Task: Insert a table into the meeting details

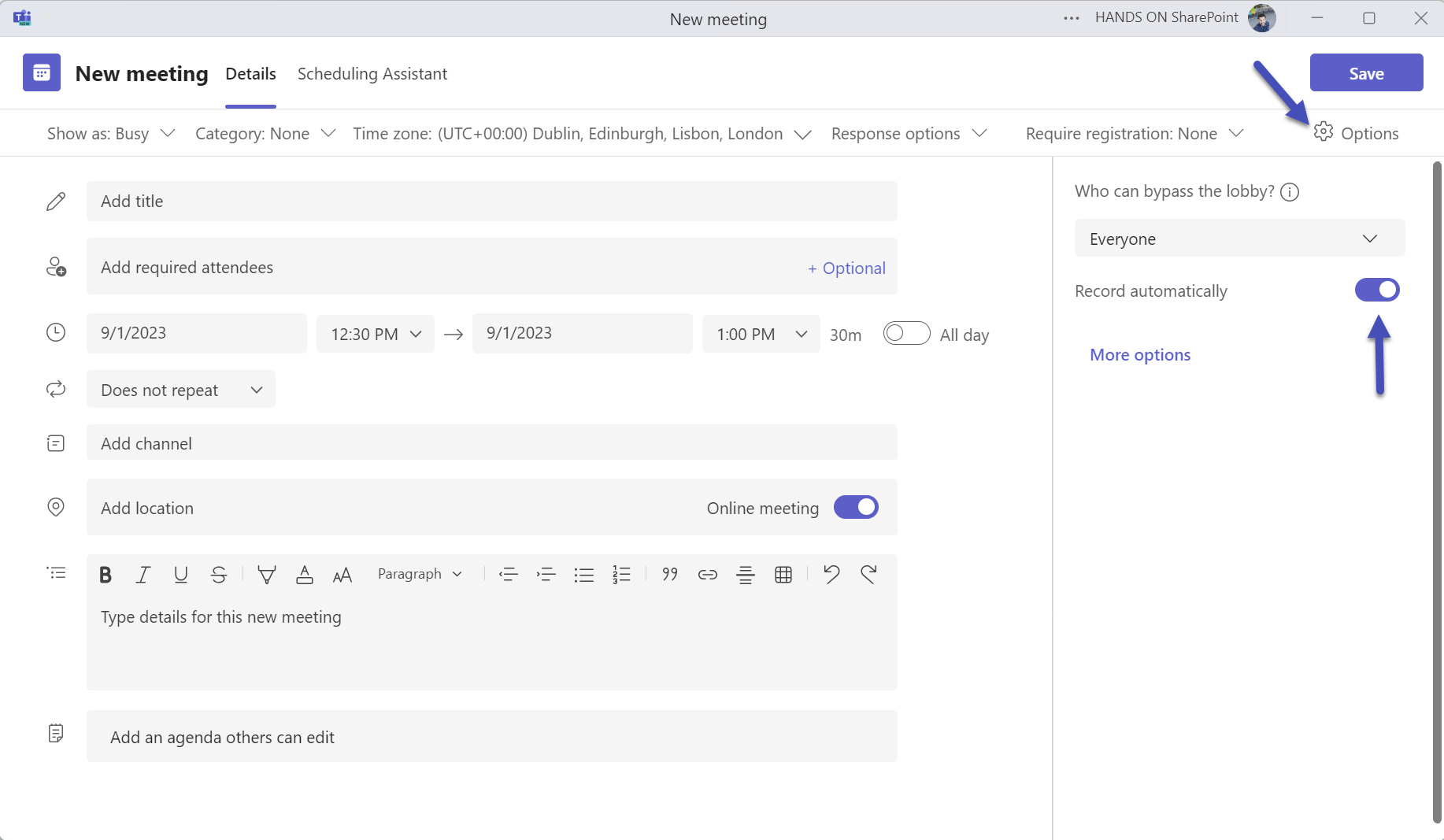Action: pyautogui.click(x=783, y=574)
